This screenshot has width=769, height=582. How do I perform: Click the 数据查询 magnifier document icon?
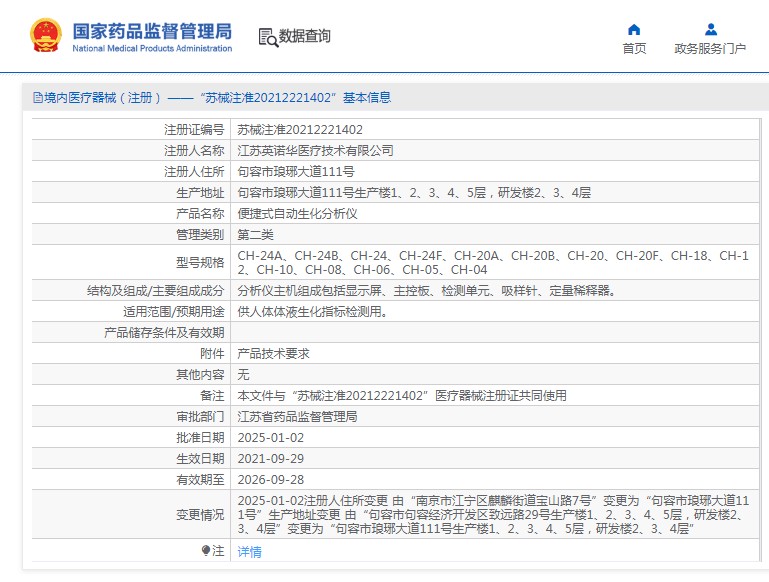[x=267, y=37]
